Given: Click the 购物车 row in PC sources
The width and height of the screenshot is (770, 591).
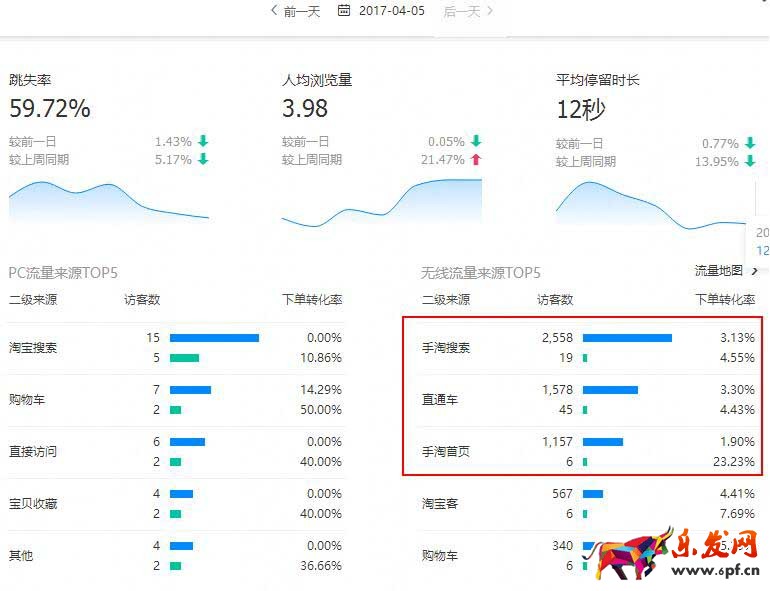Looking at the screenshot, I should tap(26, 400).
